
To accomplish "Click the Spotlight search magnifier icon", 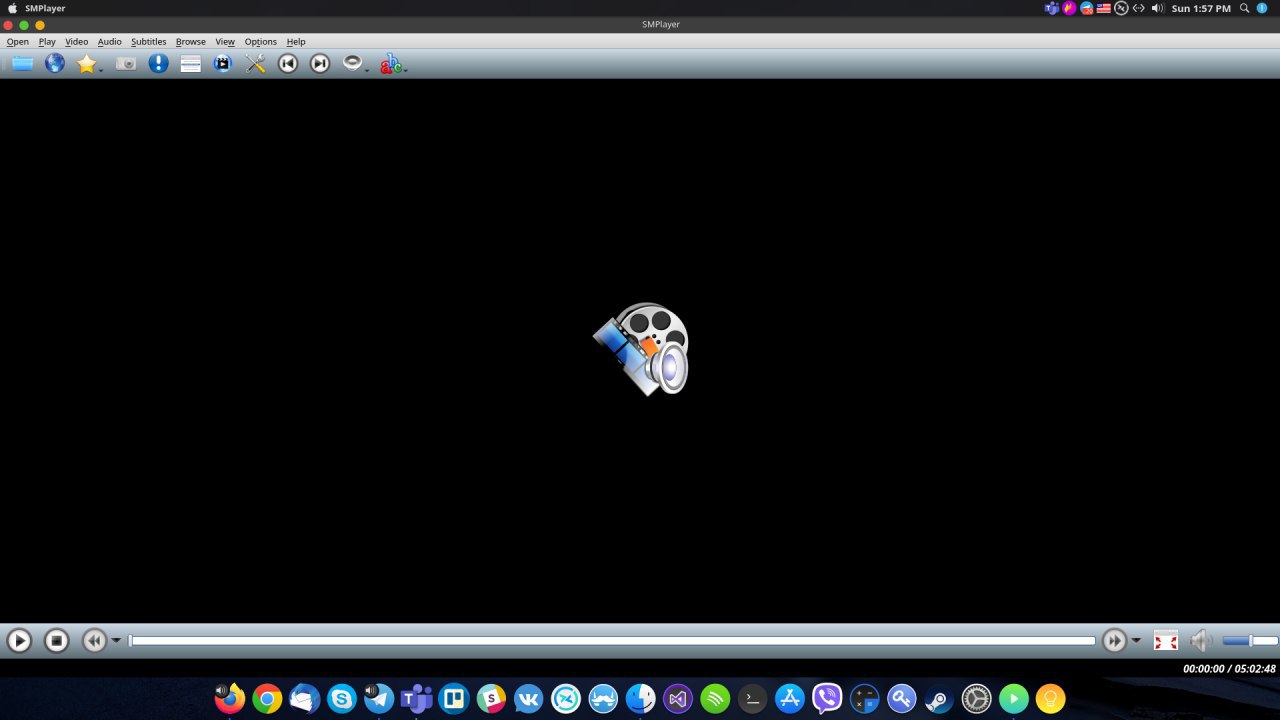I will [x=1245, y=8].
